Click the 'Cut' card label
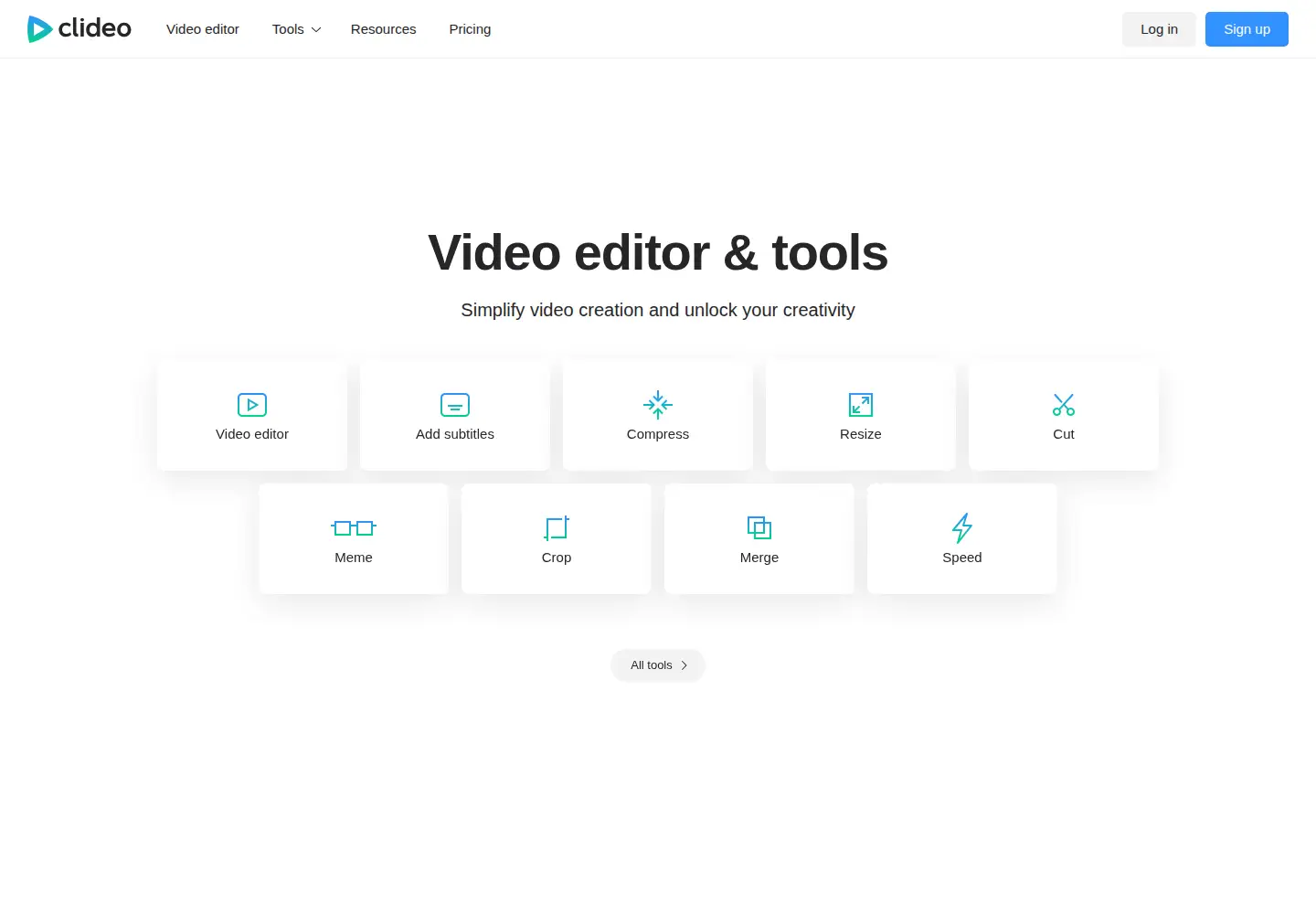The image size is (1316, 914). 1064,434
